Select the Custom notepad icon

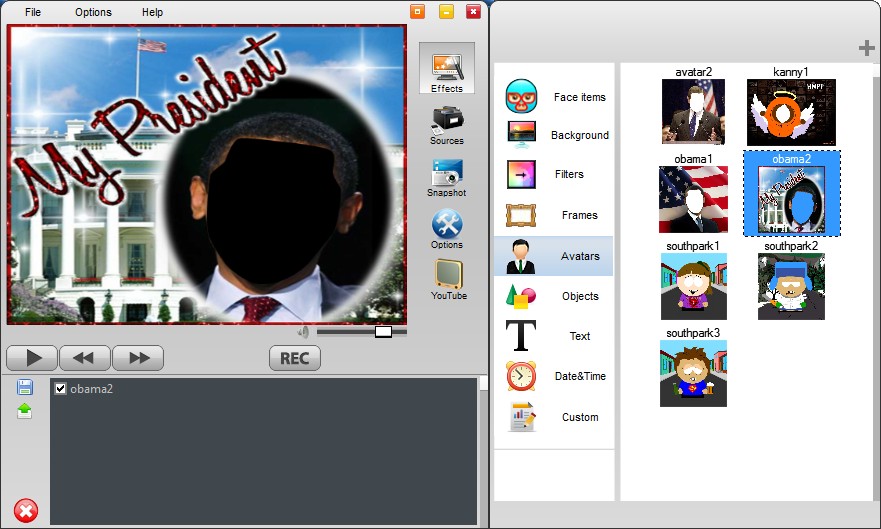click(522, 417)
